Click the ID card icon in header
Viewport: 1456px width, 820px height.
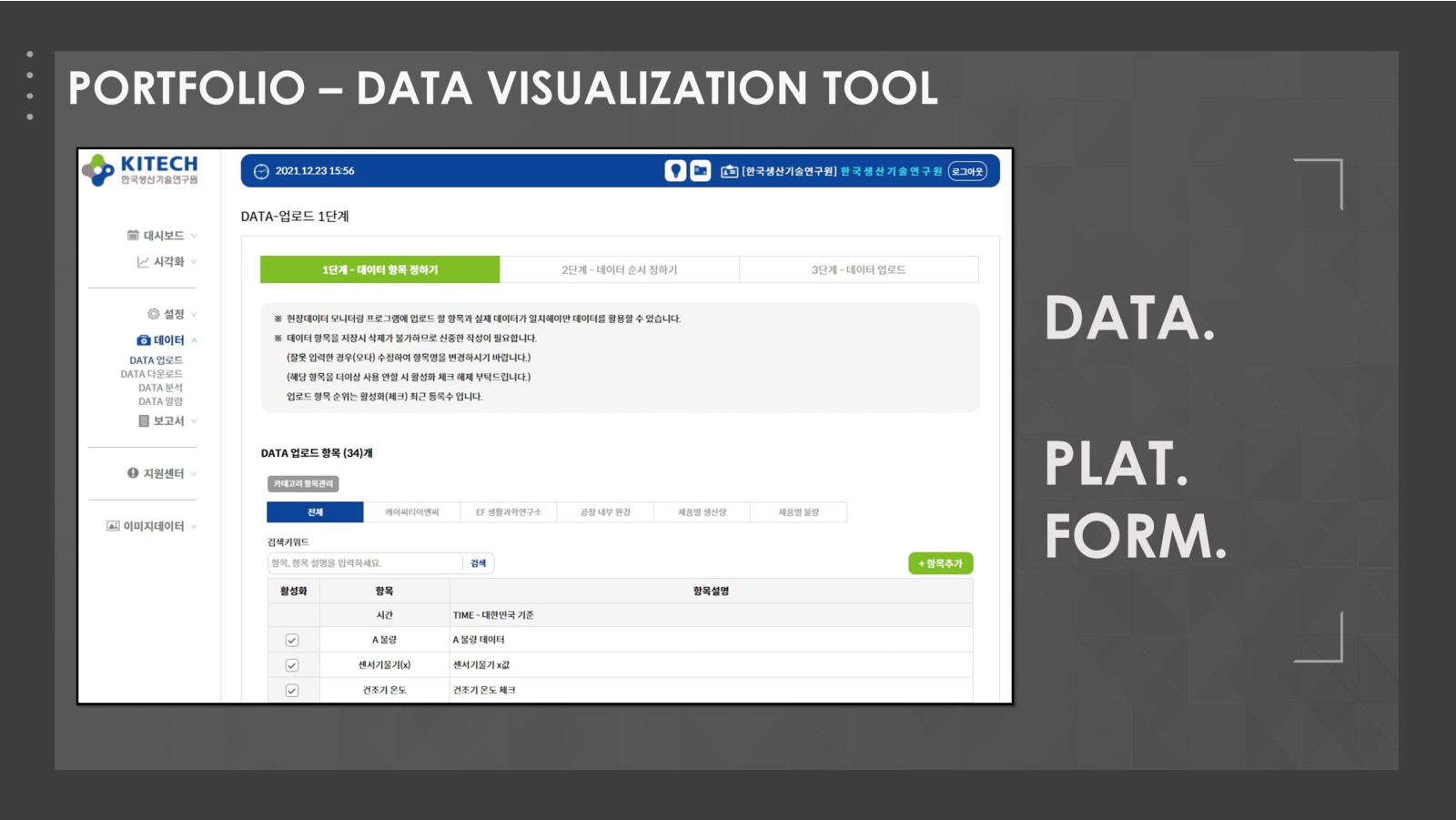(729, 171)
